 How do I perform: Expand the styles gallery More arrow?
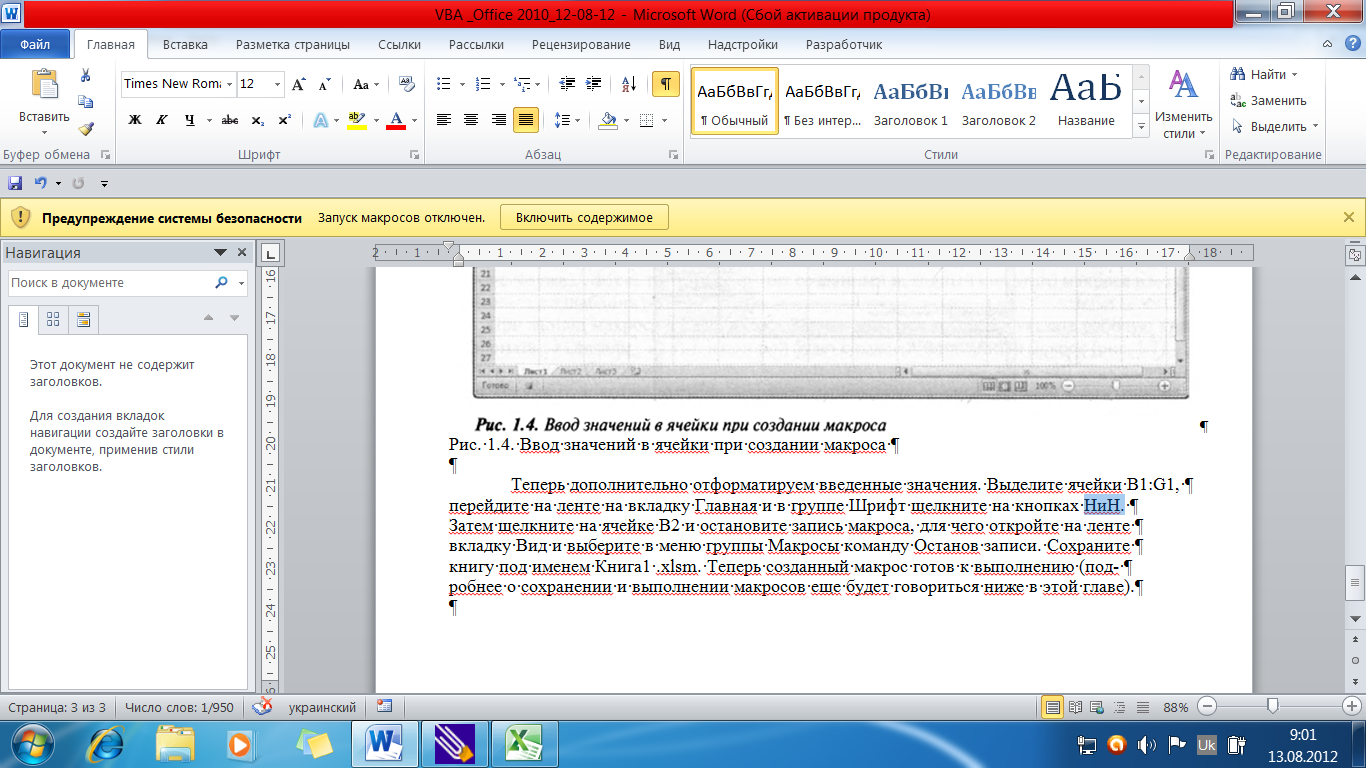coord(1142,126)
